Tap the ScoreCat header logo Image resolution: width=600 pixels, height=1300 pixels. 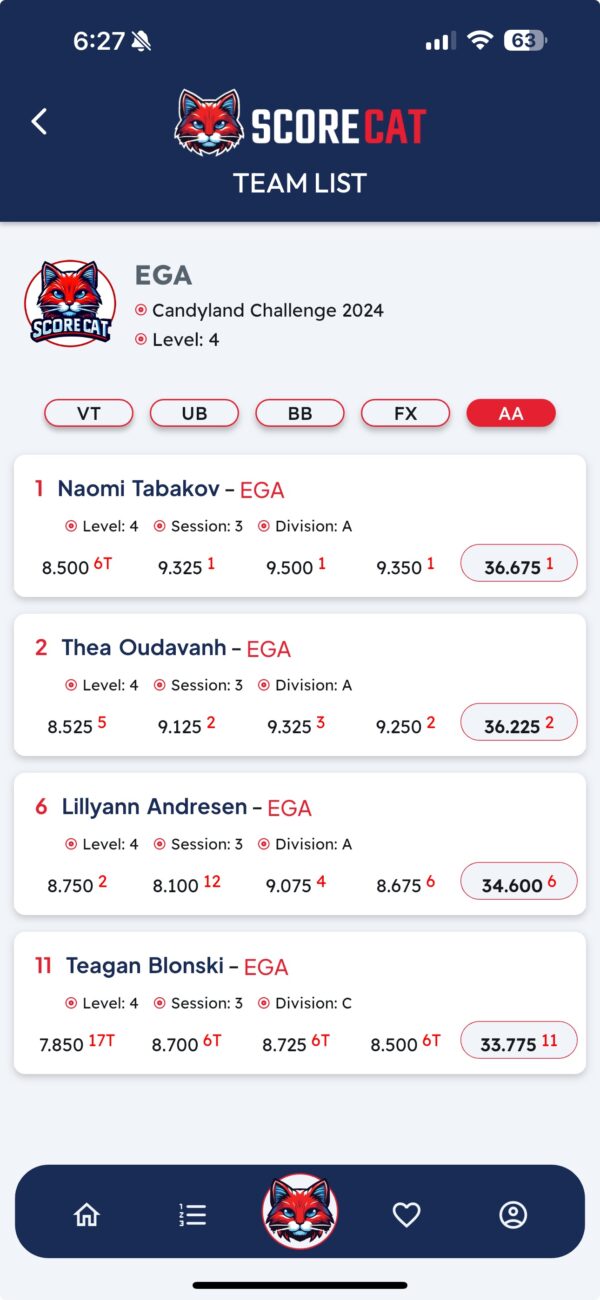300,123
